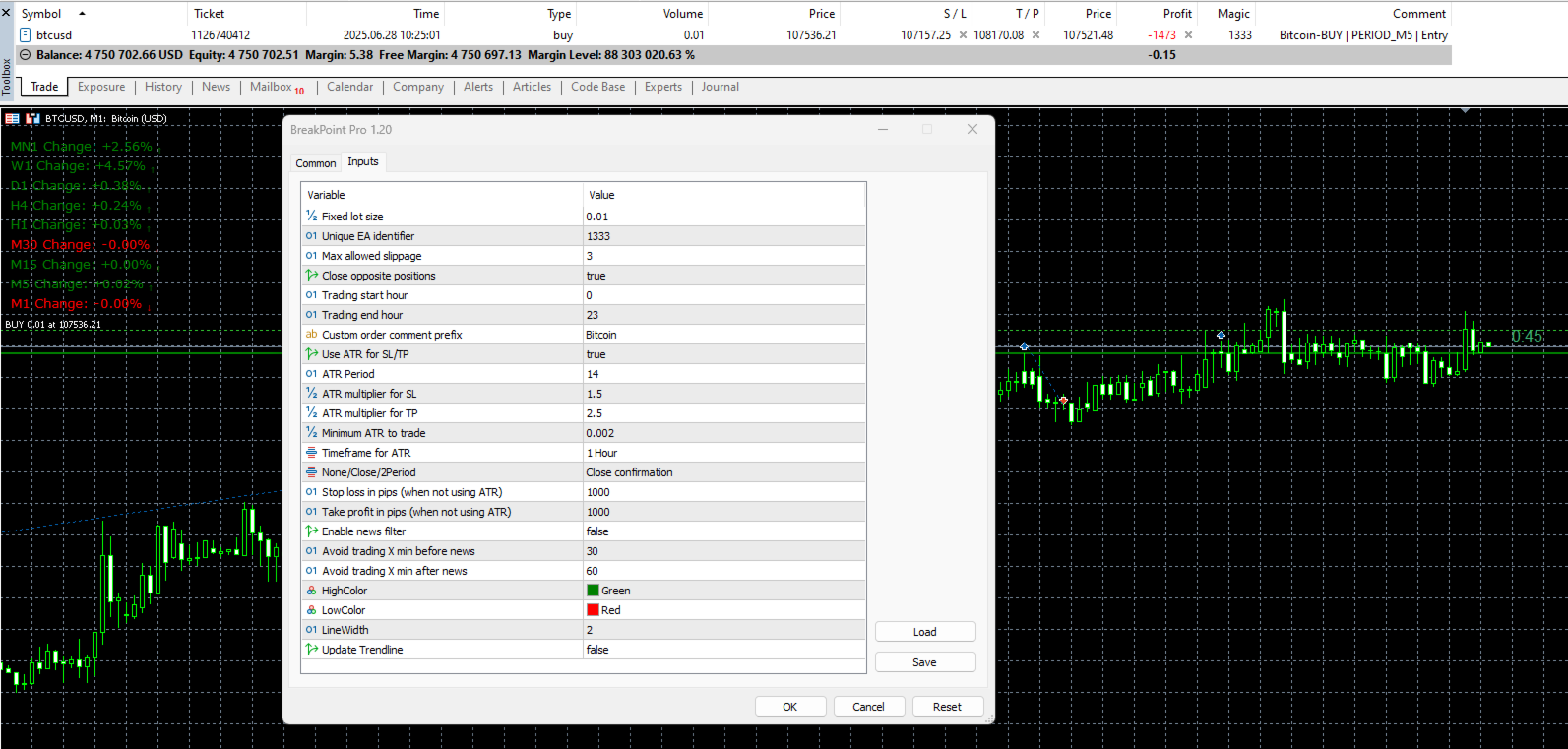Click the Bitcoin-BUY | PERIOD_M5 | Entry comment

(1363, 35)
